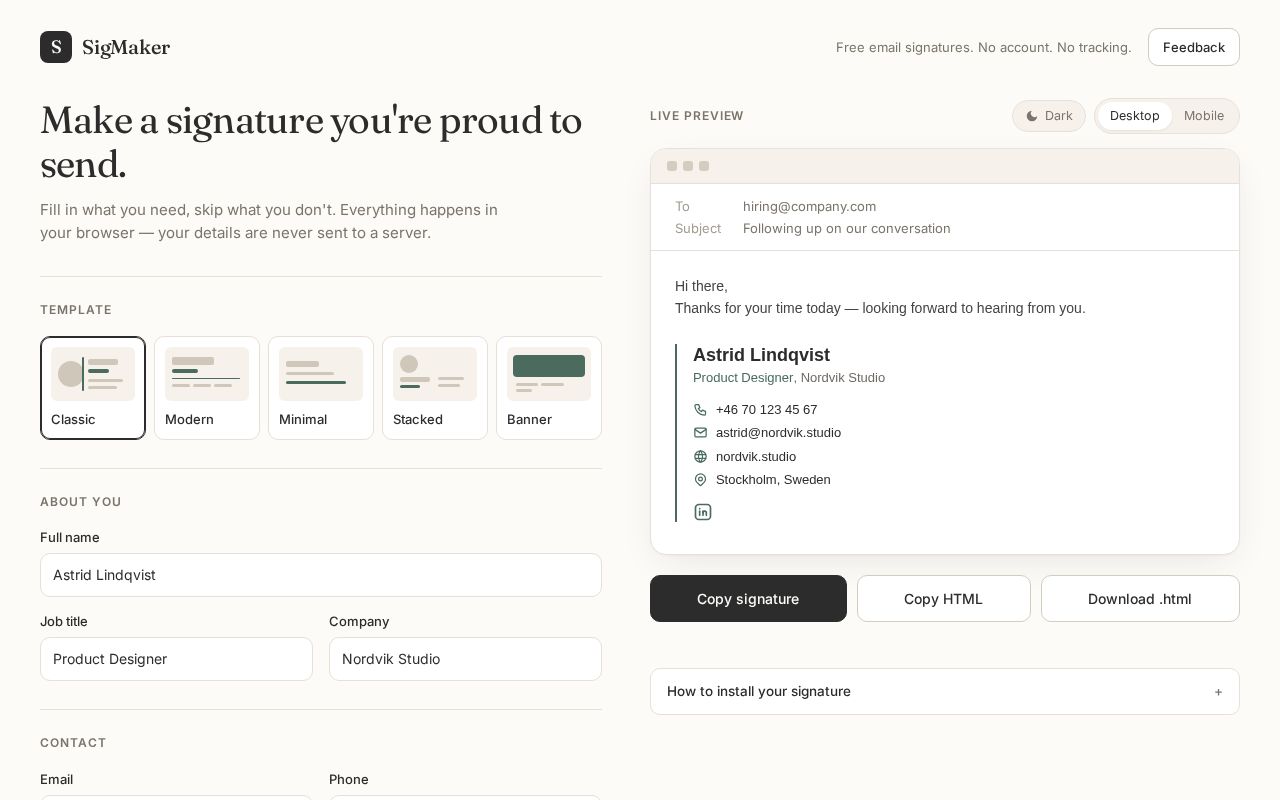Switch preview to Mobile tab
The width and height of the screenshot is (1280, 800).
1204,116
